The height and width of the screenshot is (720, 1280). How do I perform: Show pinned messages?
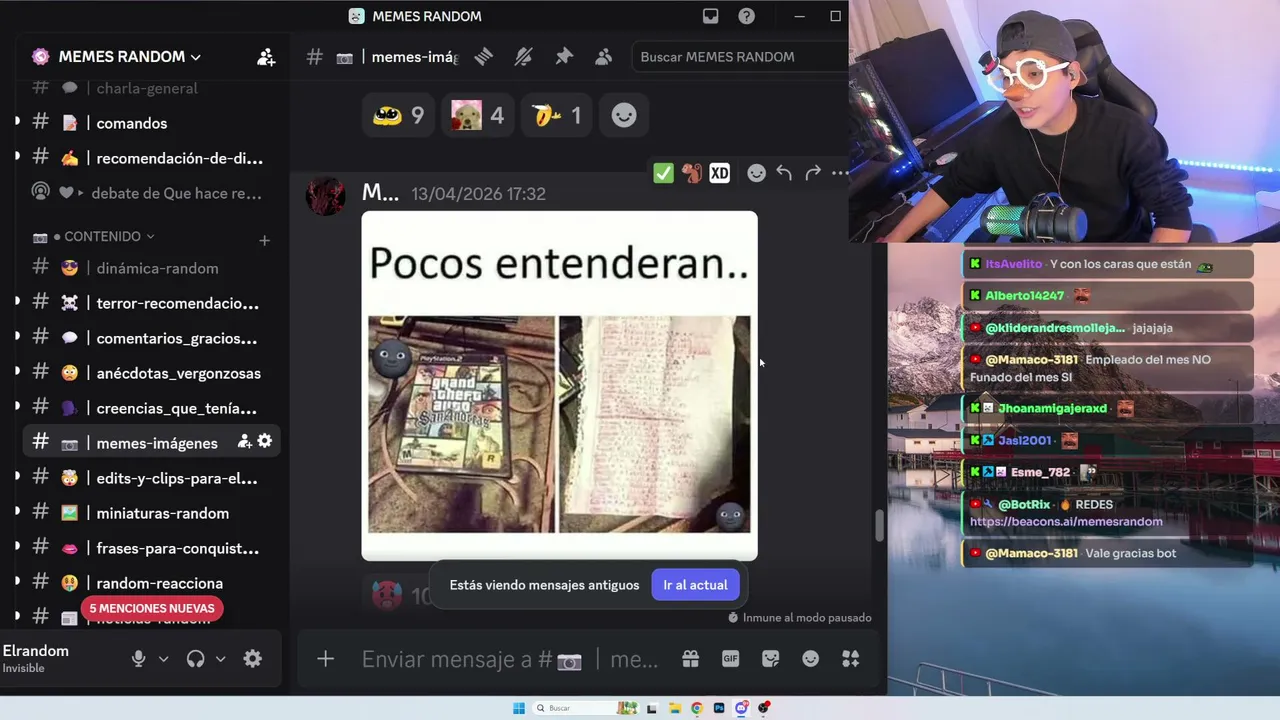pyautogui.click(x=564, y=57)
